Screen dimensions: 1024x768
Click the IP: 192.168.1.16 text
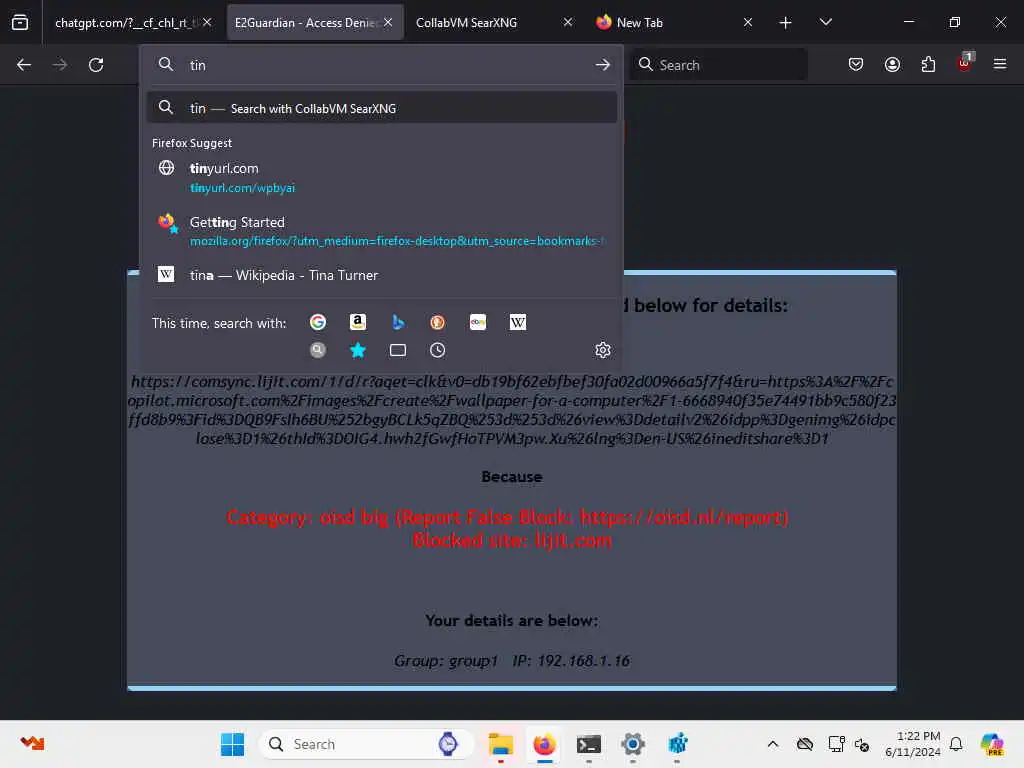(x=571, y=661)
